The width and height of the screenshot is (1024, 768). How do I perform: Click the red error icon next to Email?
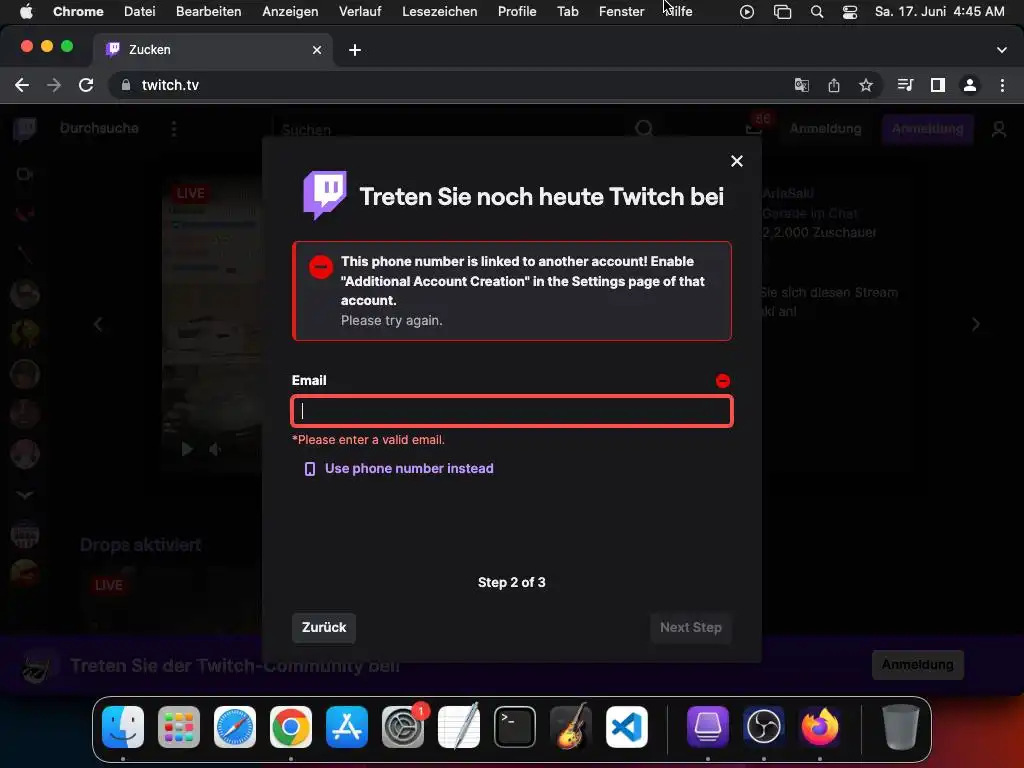pyautogui.click(x=722, y=381)
